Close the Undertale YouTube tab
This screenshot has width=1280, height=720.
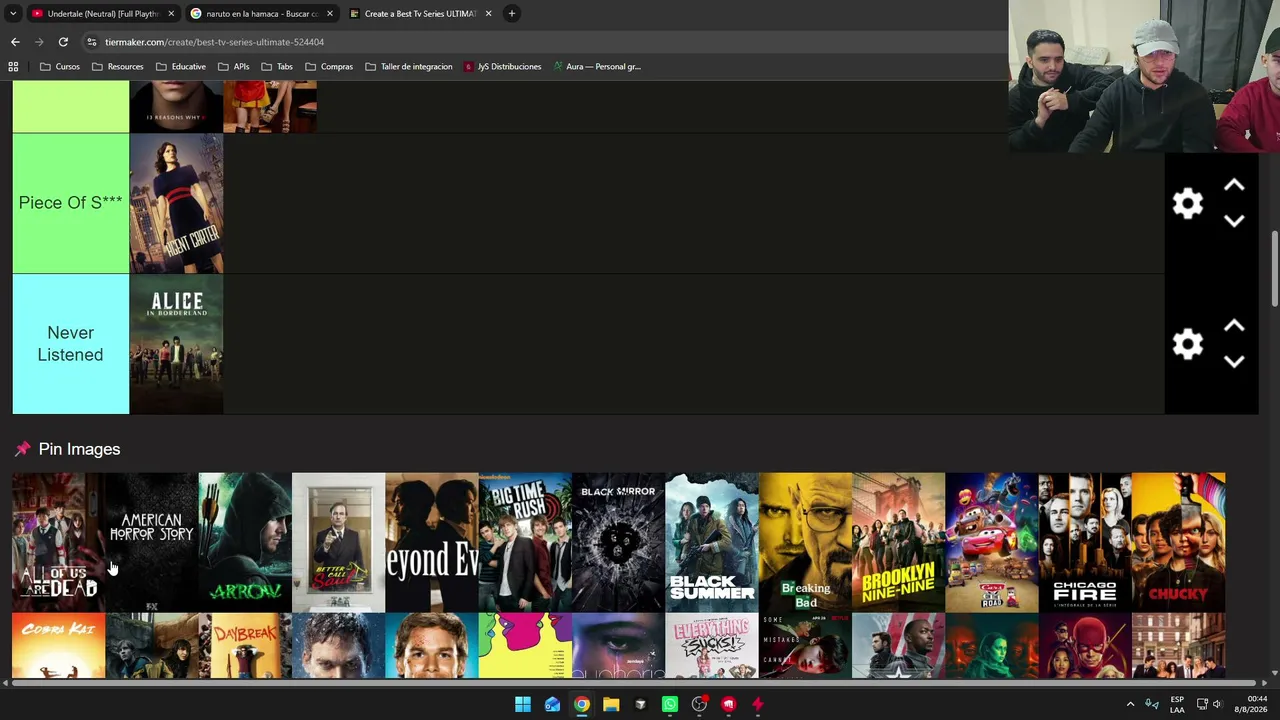coord(171,14)
